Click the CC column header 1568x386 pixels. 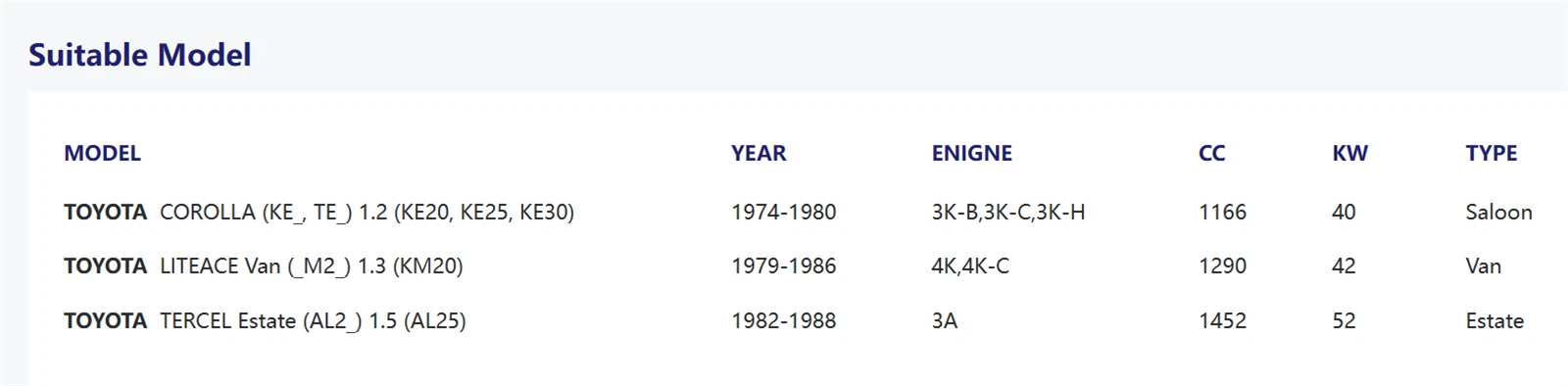point(1211,153)
